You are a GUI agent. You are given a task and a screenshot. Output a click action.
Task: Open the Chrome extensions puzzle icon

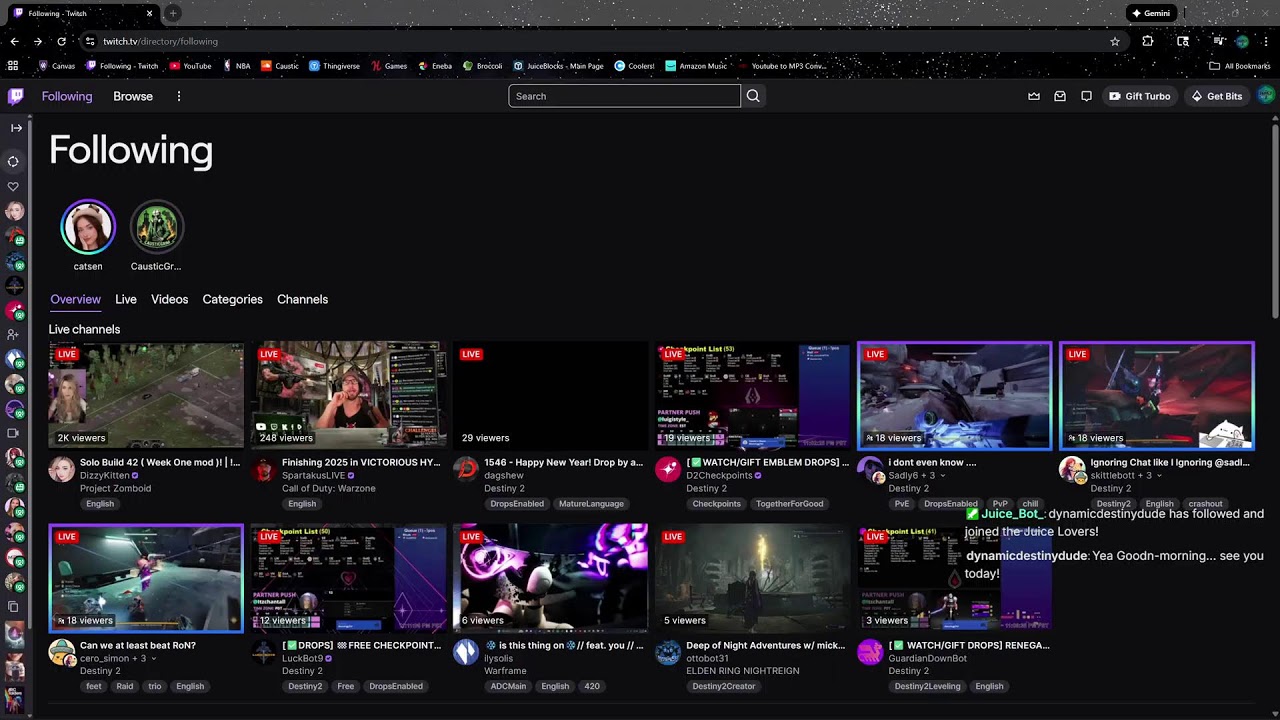[x=1147, y=41]
